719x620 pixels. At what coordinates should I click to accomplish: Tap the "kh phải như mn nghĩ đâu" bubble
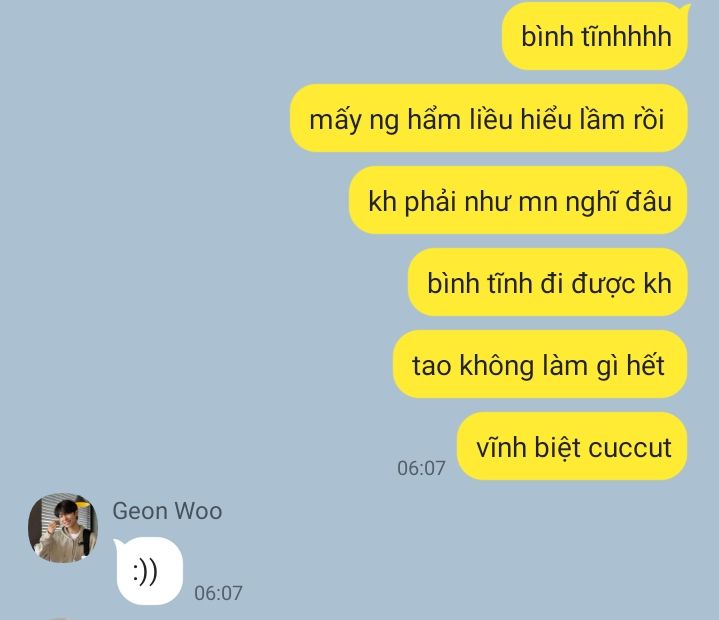pos(518,200)
